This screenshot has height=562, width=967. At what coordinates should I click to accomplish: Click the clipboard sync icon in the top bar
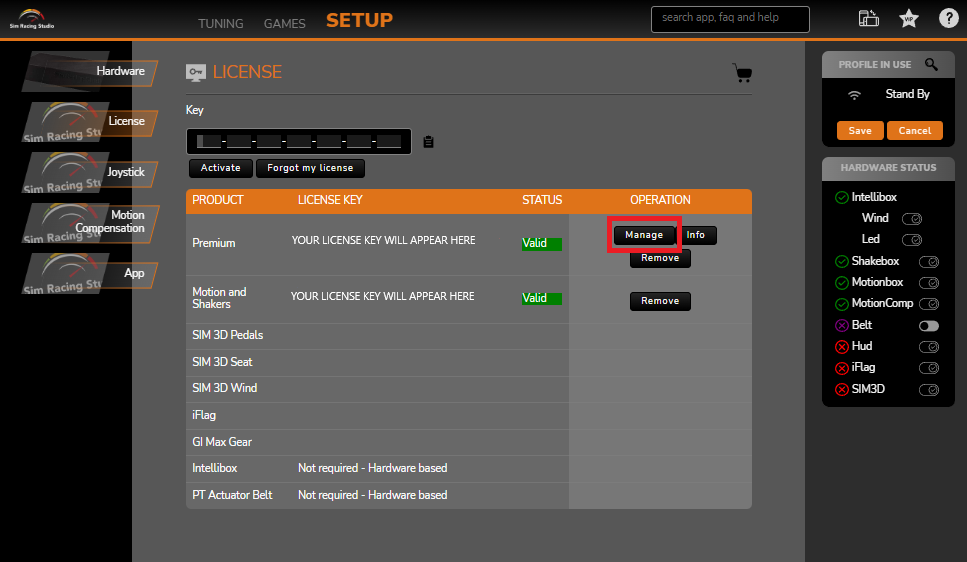click(x=868, y=19)
